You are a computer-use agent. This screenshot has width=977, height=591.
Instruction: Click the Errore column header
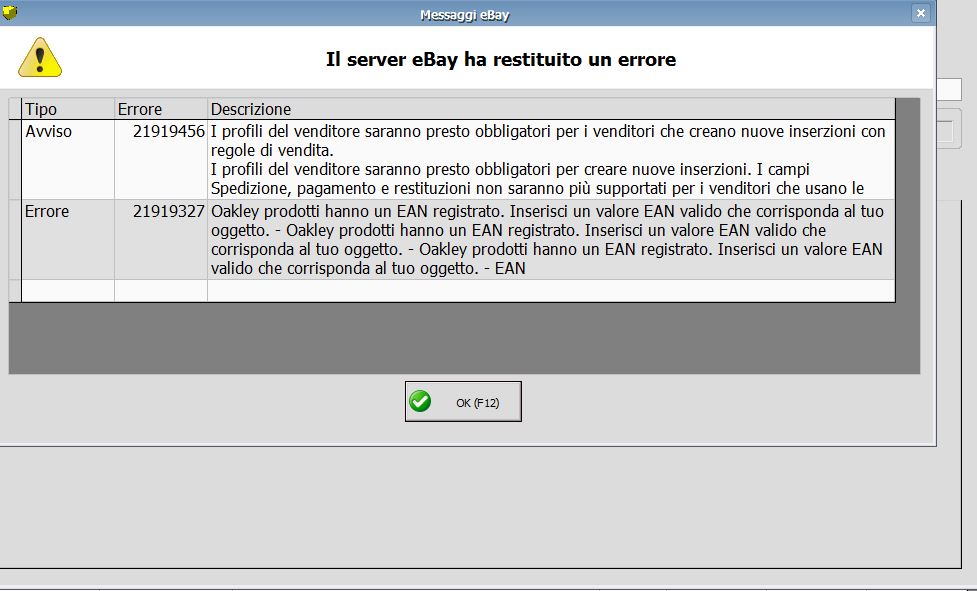pyautogui.click(x=161, y=109)
